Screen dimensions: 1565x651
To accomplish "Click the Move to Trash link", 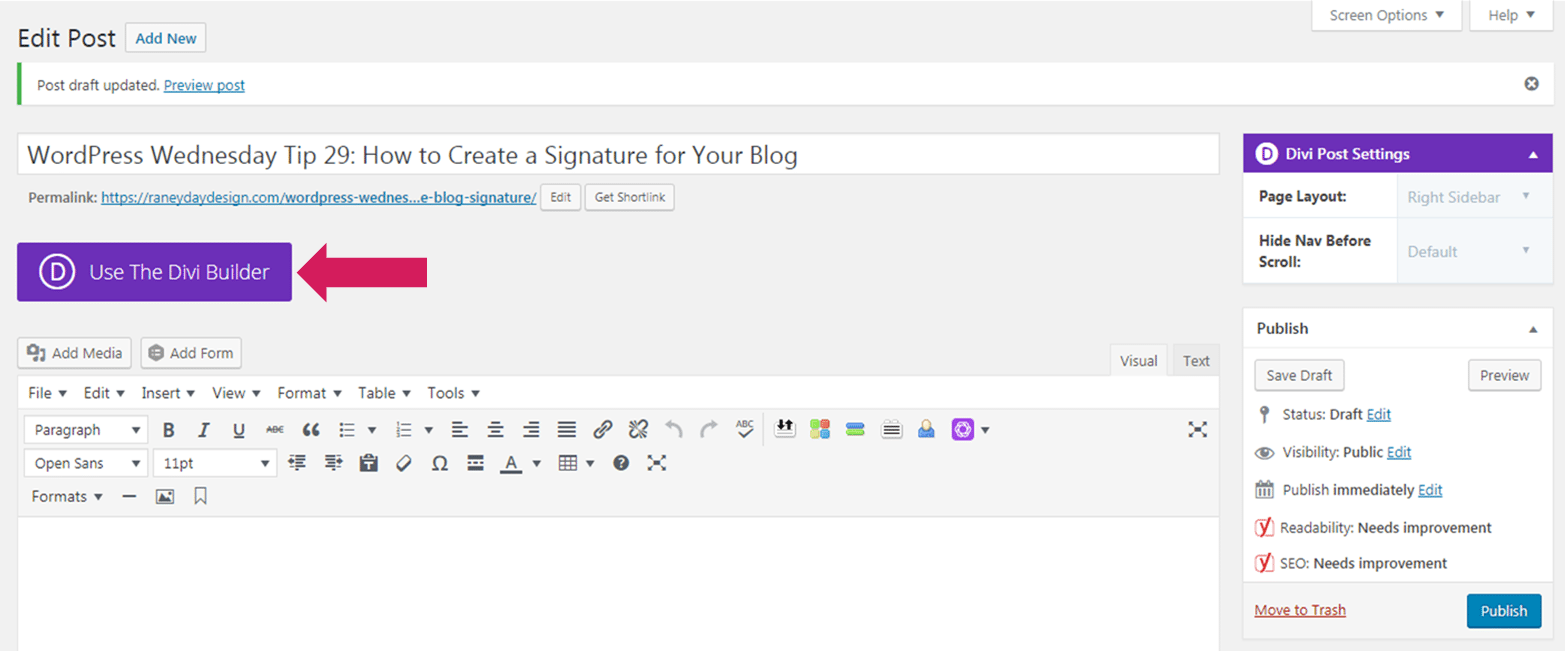I will tap(1300, 610).
